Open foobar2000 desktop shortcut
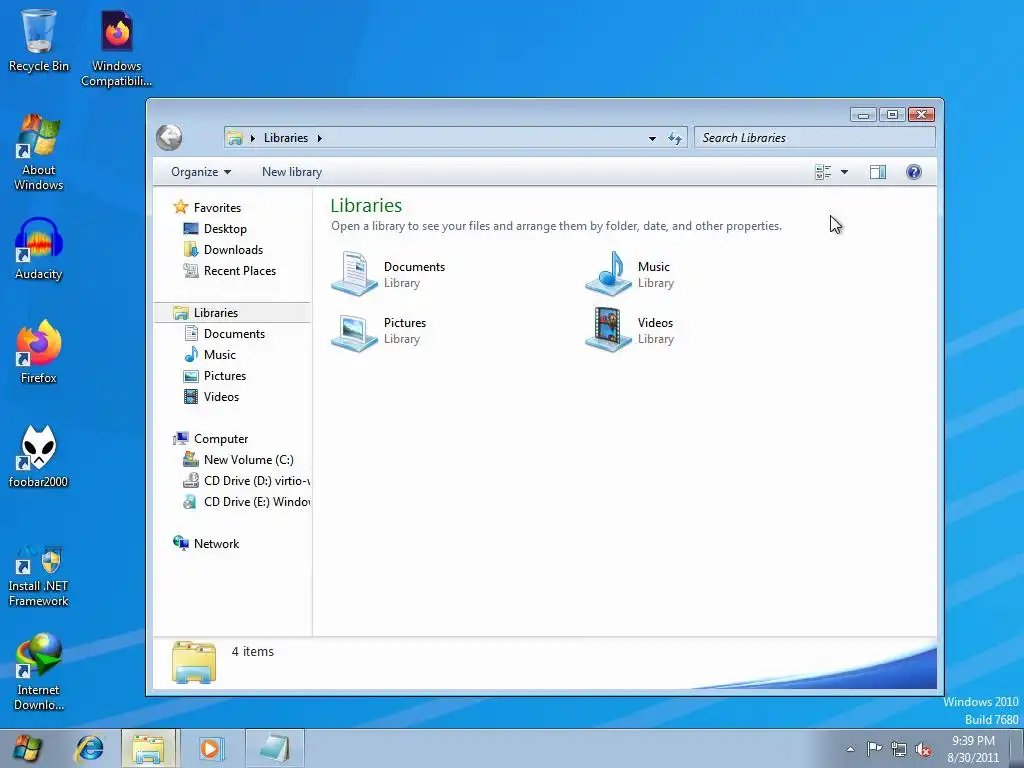 tap(39, 456)
